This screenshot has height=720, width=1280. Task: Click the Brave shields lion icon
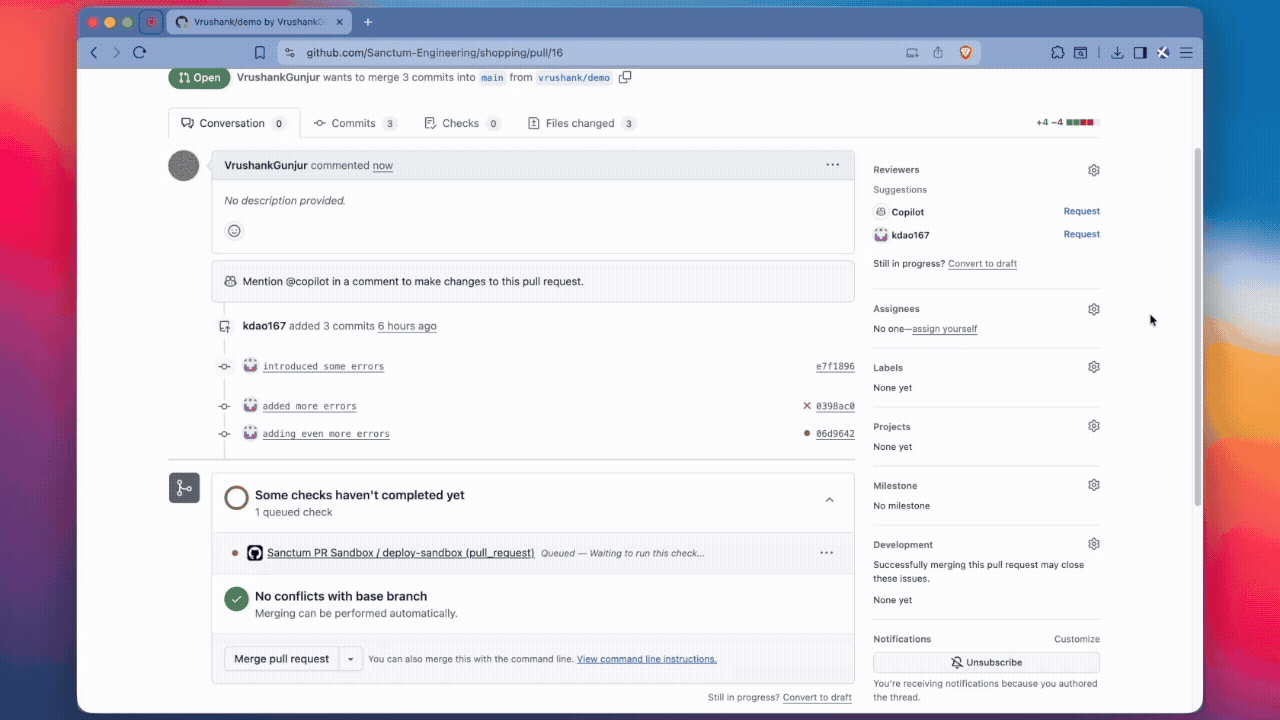coord(965,53)
